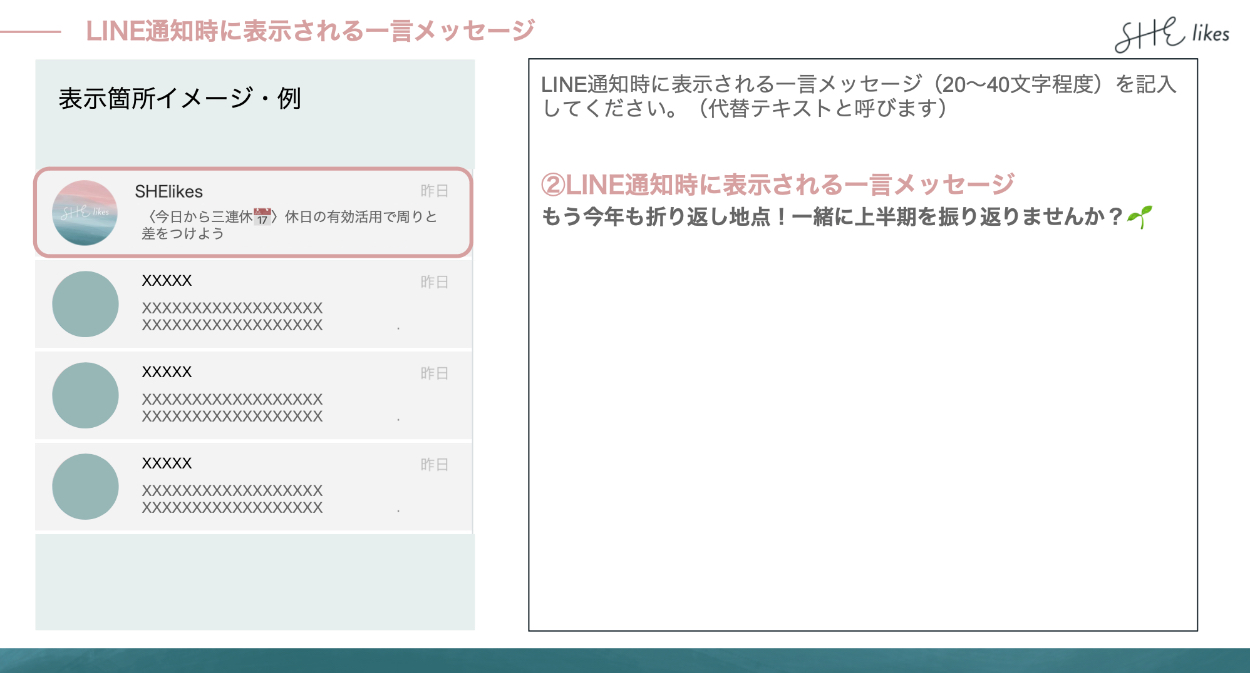Select the first XXXXX chat name
Screen dimensions: 1250x673
click(167, 281)
